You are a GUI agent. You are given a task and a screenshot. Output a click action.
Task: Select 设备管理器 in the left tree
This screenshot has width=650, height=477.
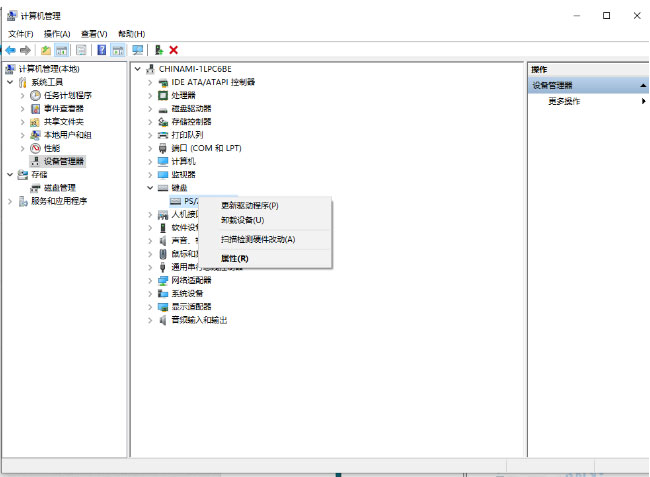[64, 161]
